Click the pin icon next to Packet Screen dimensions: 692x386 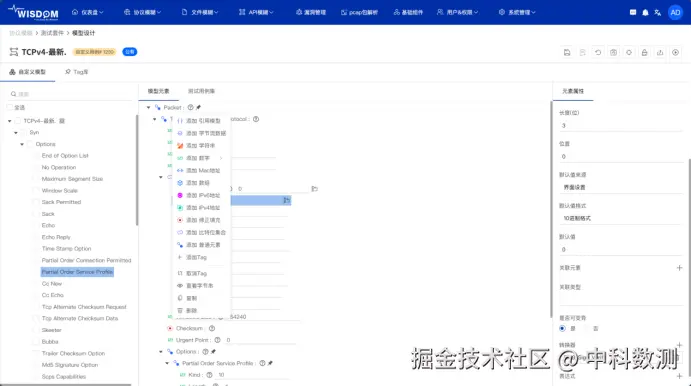198,107
